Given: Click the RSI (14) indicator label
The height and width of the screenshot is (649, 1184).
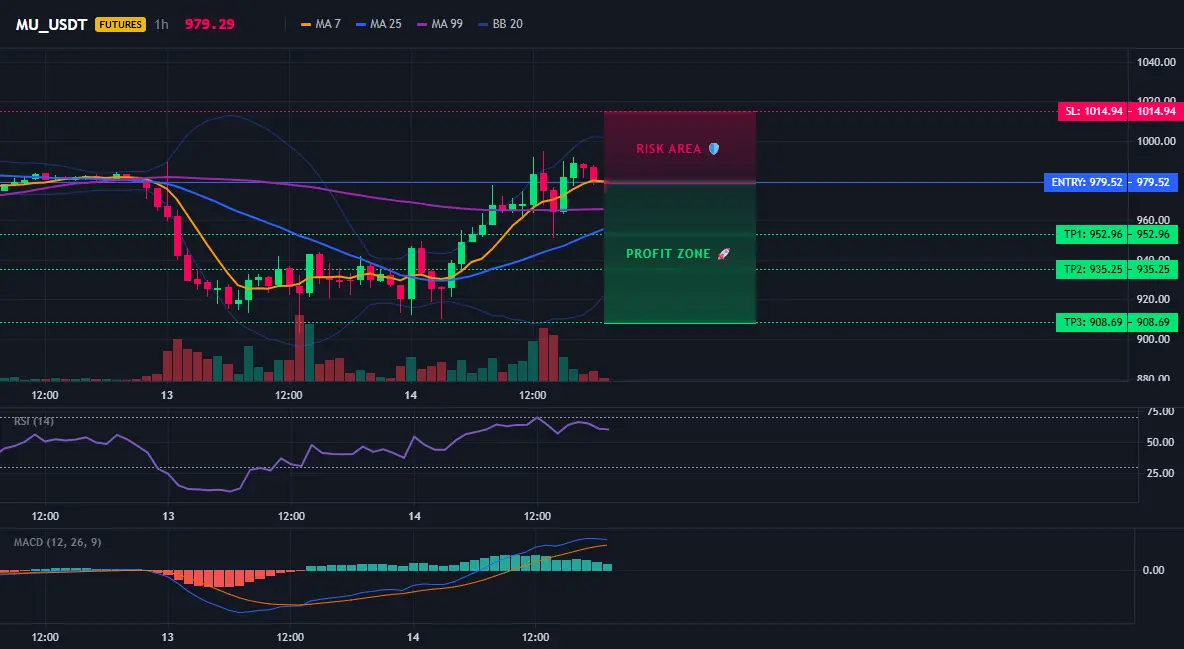Looking at the screenshot, I should 34,421.
